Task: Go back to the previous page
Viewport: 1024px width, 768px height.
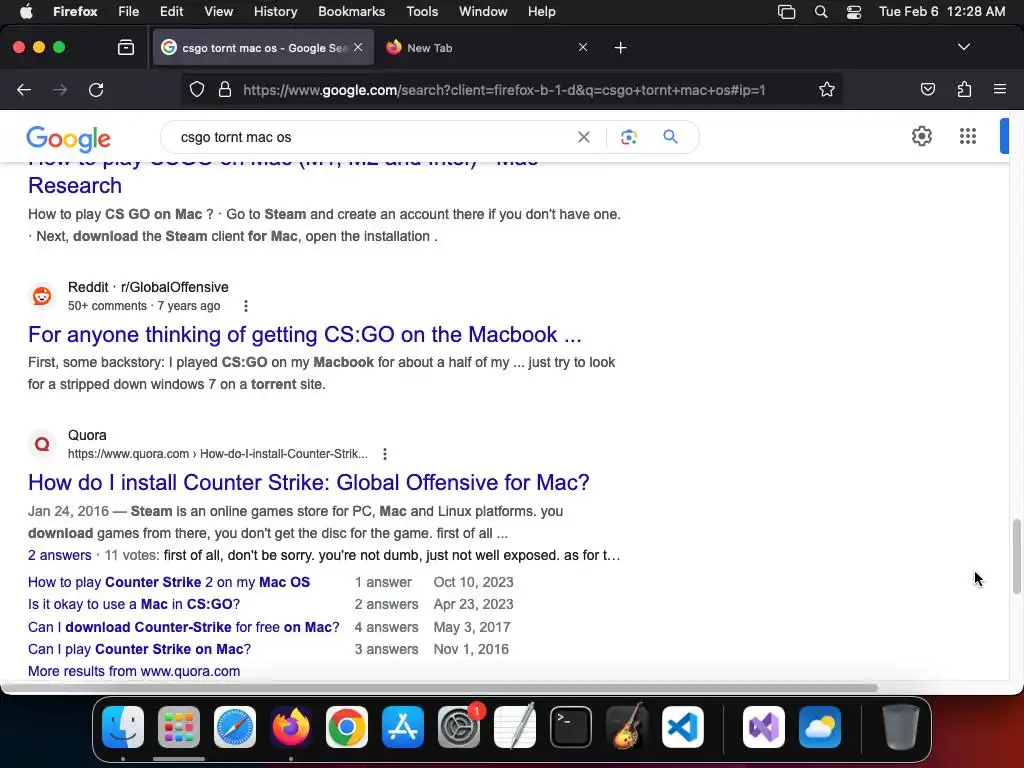Action: pos(24,89)
